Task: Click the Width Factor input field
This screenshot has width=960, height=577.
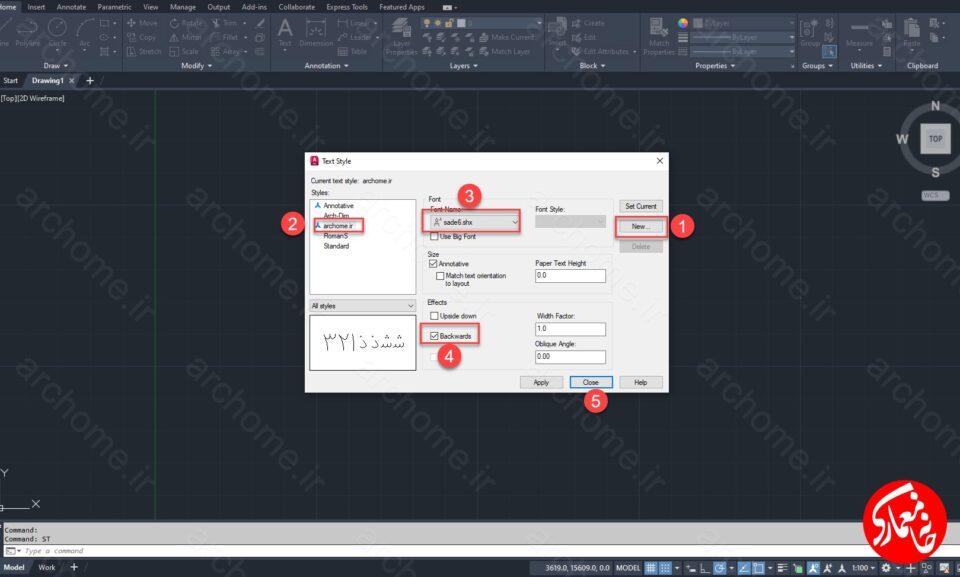Action: pyautogui.click(x=570, y=329)
